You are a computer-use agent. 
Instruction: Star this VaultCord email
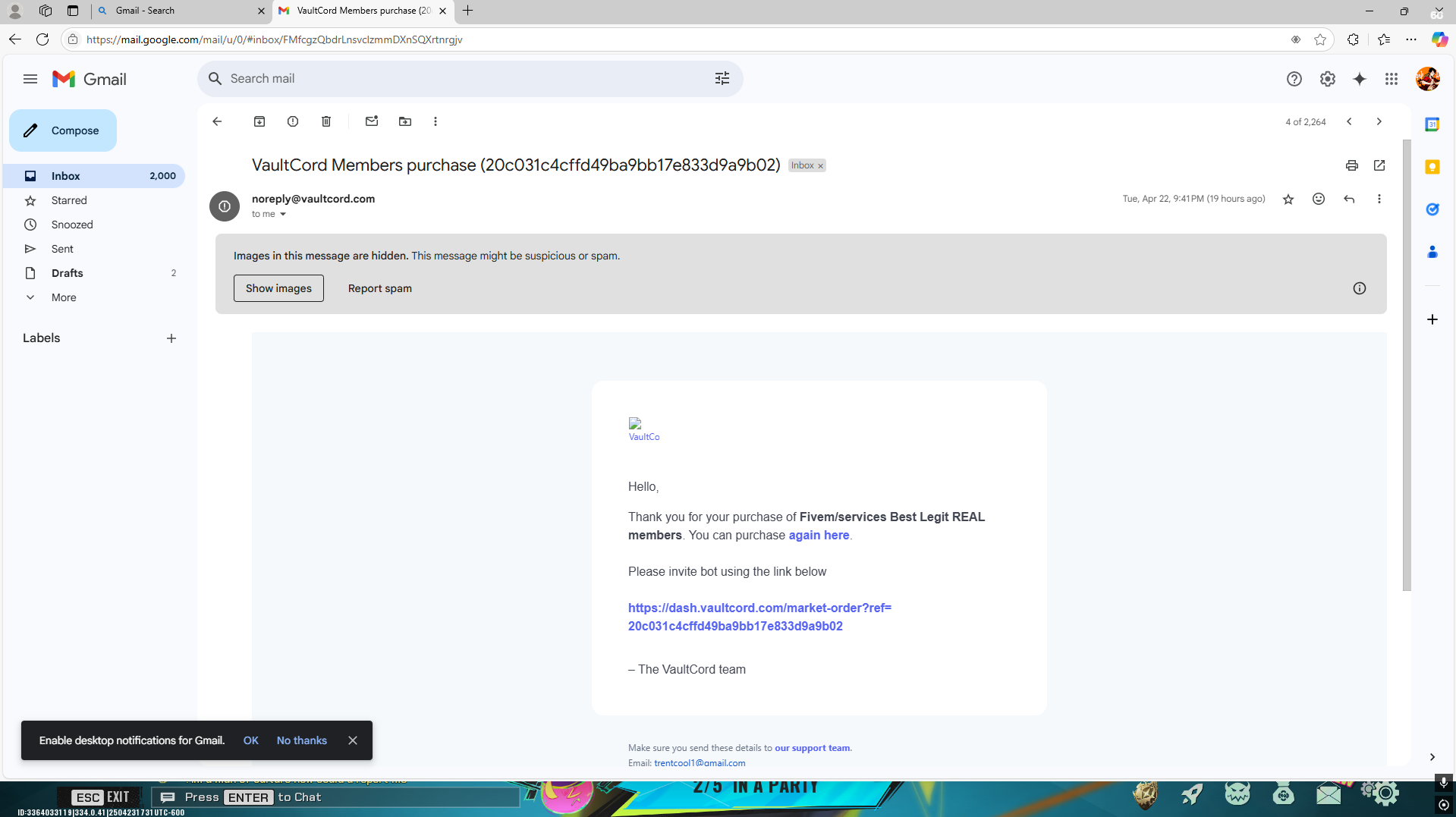point(1288,200)
